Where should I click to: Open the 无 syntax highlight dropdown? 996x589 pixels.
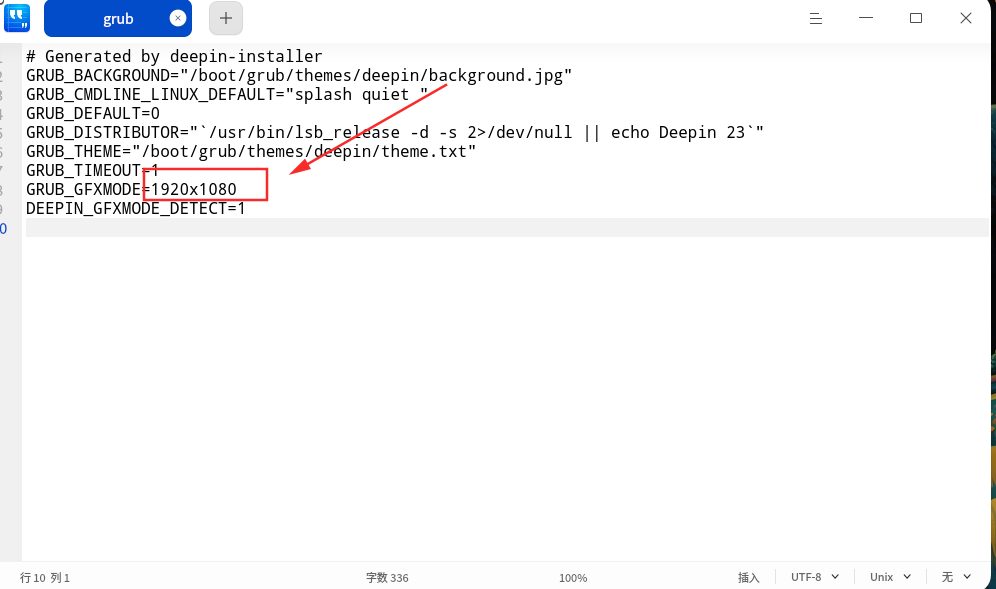(x=956, y=577)
